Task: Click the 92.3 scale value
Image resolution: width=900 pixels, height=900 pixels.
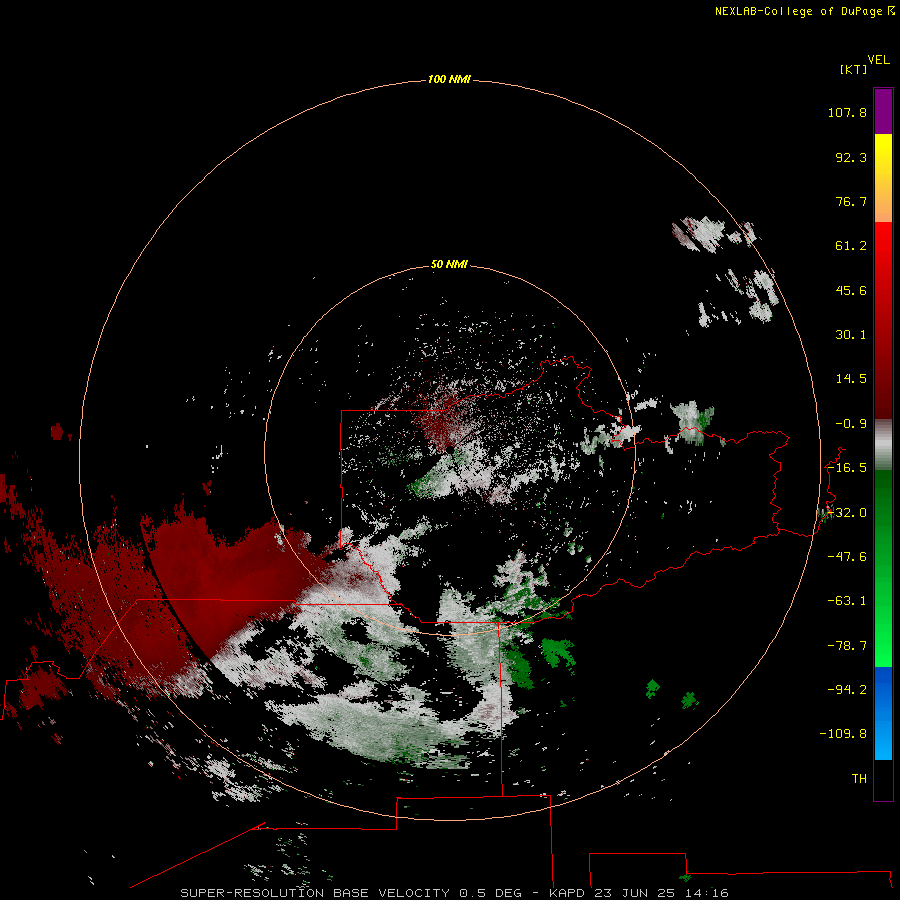Action: (x=851, y=157)
